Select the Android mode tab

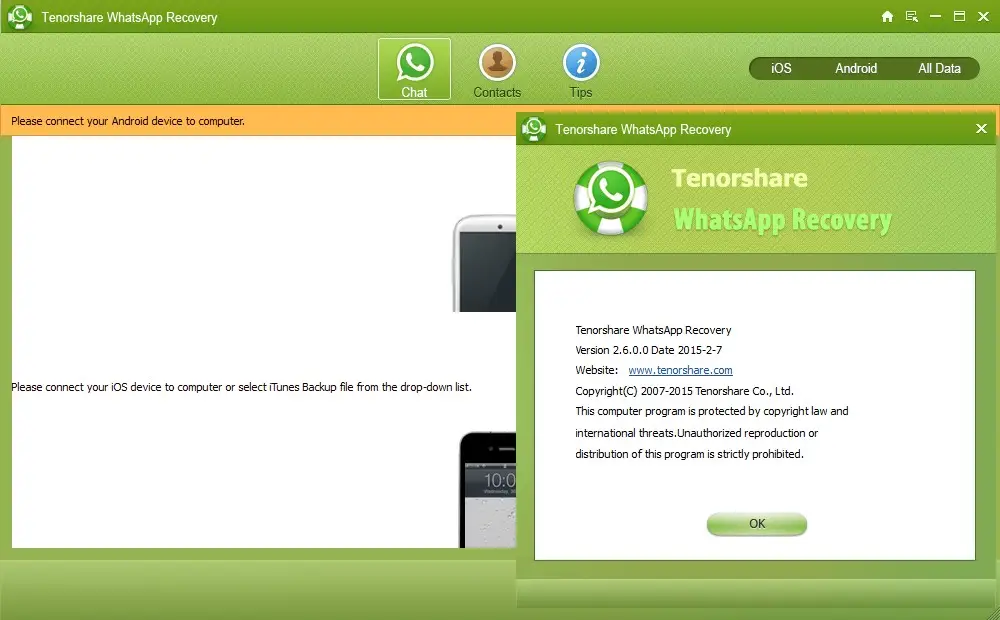(x=856, y=68)
